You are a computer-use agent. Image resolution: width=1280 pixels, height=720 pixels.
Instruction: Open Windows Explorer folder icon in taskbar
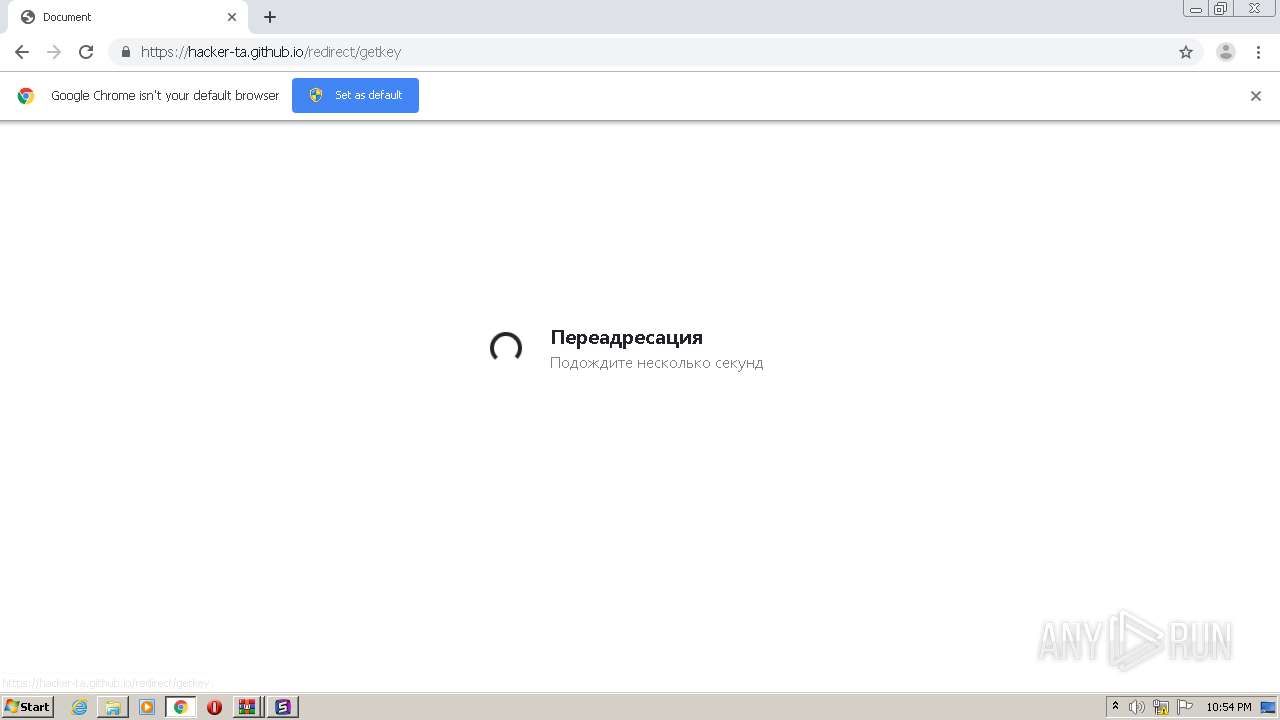tap(113, 707)
